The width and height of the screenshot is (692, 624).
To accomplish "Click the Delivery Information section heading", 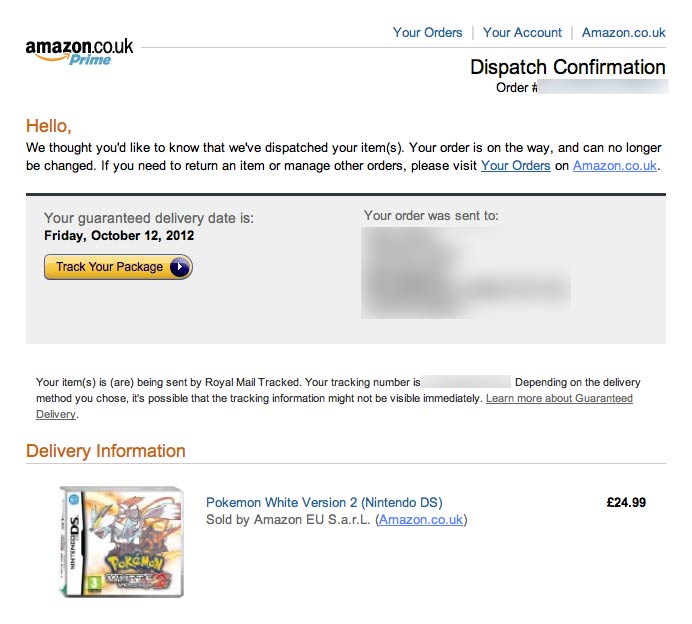I will click(106, 451).
